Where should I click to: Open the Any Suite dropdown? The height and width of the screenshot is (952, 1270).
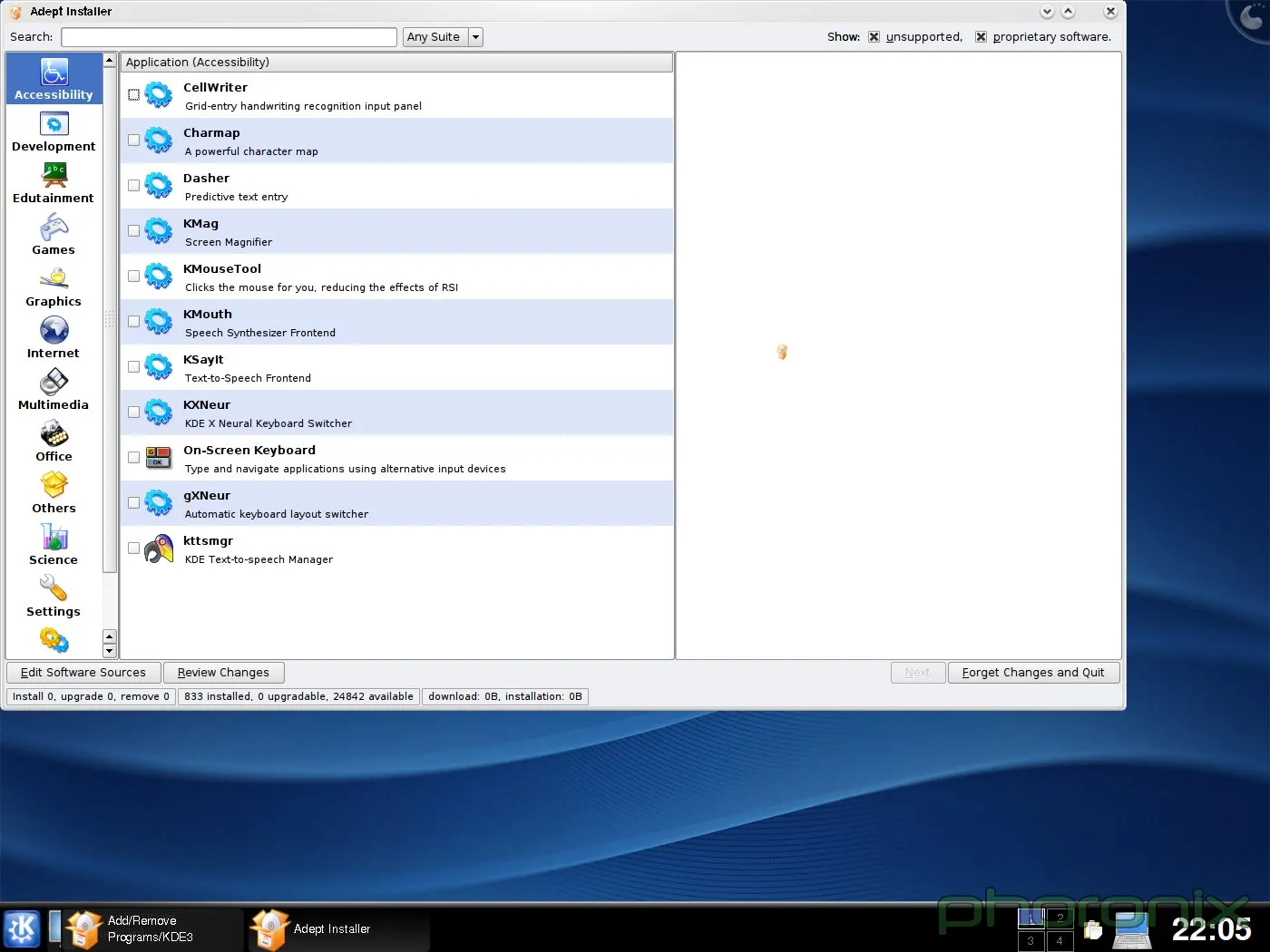point(443,37)
